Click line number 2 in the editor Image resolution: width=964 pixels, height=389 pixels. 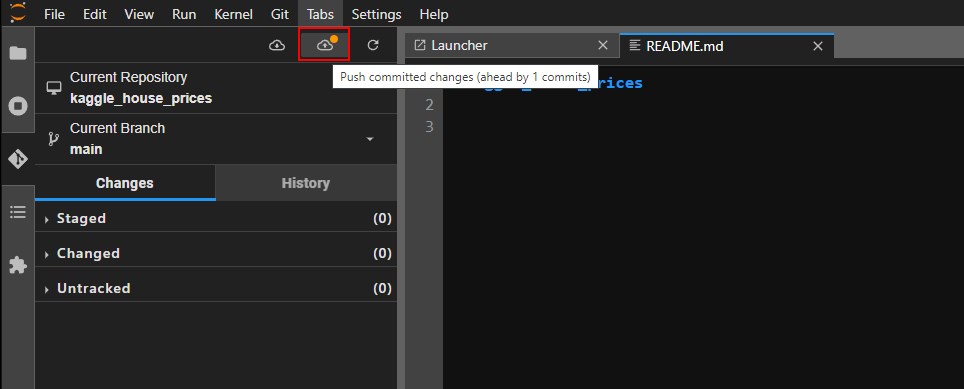coord(430,105)
